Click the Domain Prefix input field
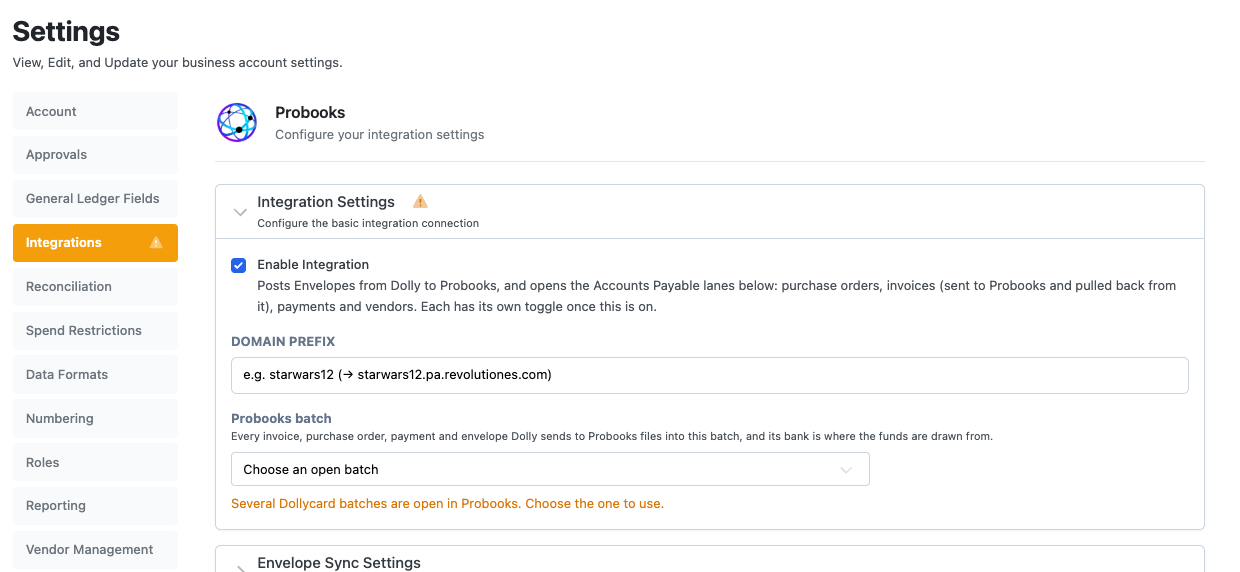Viewport: 1240px width, 572px height. click(710, 375)
